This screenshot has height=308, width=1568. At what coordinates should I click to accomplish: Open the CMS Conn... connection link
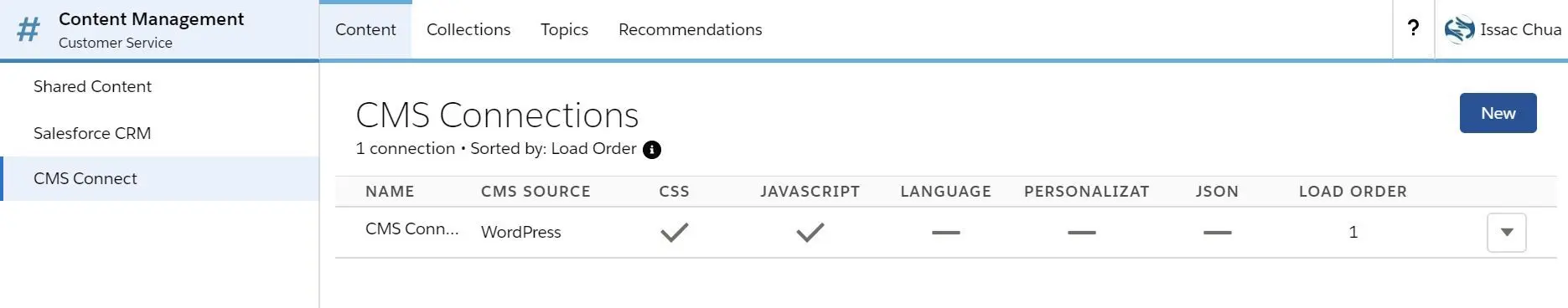click(x=411, y=228)
